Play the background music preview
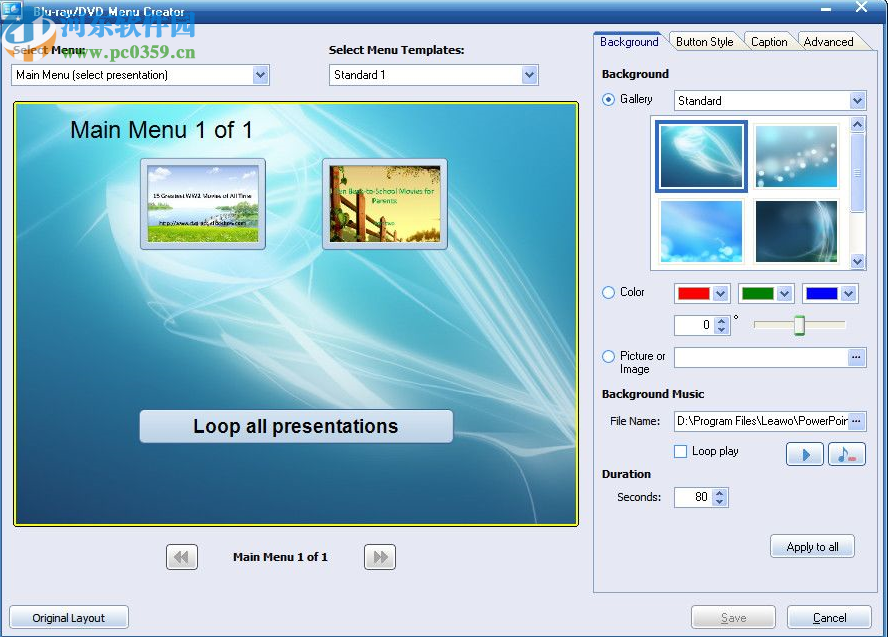 click(x=805, y=454)
